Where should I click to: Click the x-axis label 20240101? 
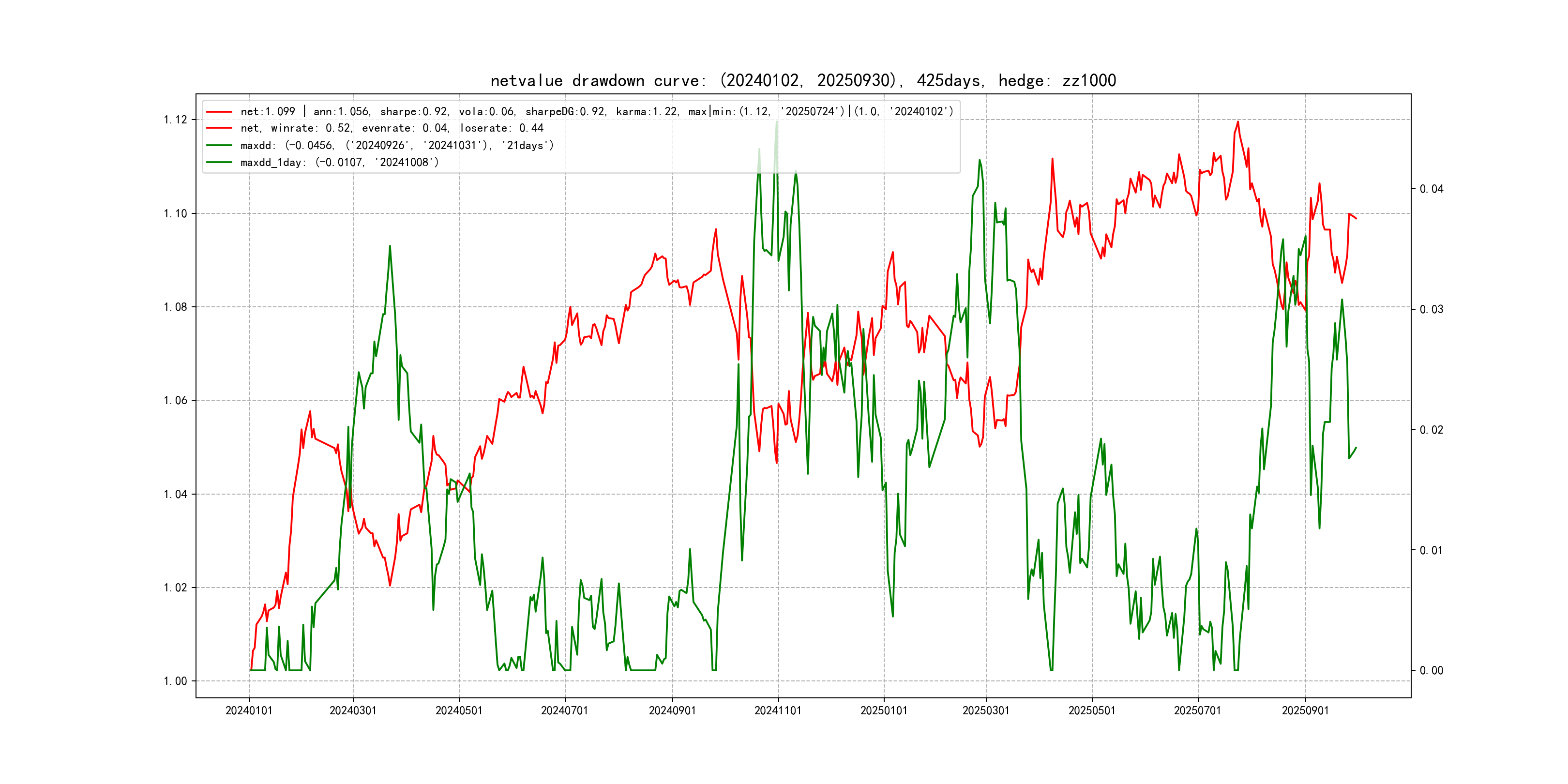249,711
